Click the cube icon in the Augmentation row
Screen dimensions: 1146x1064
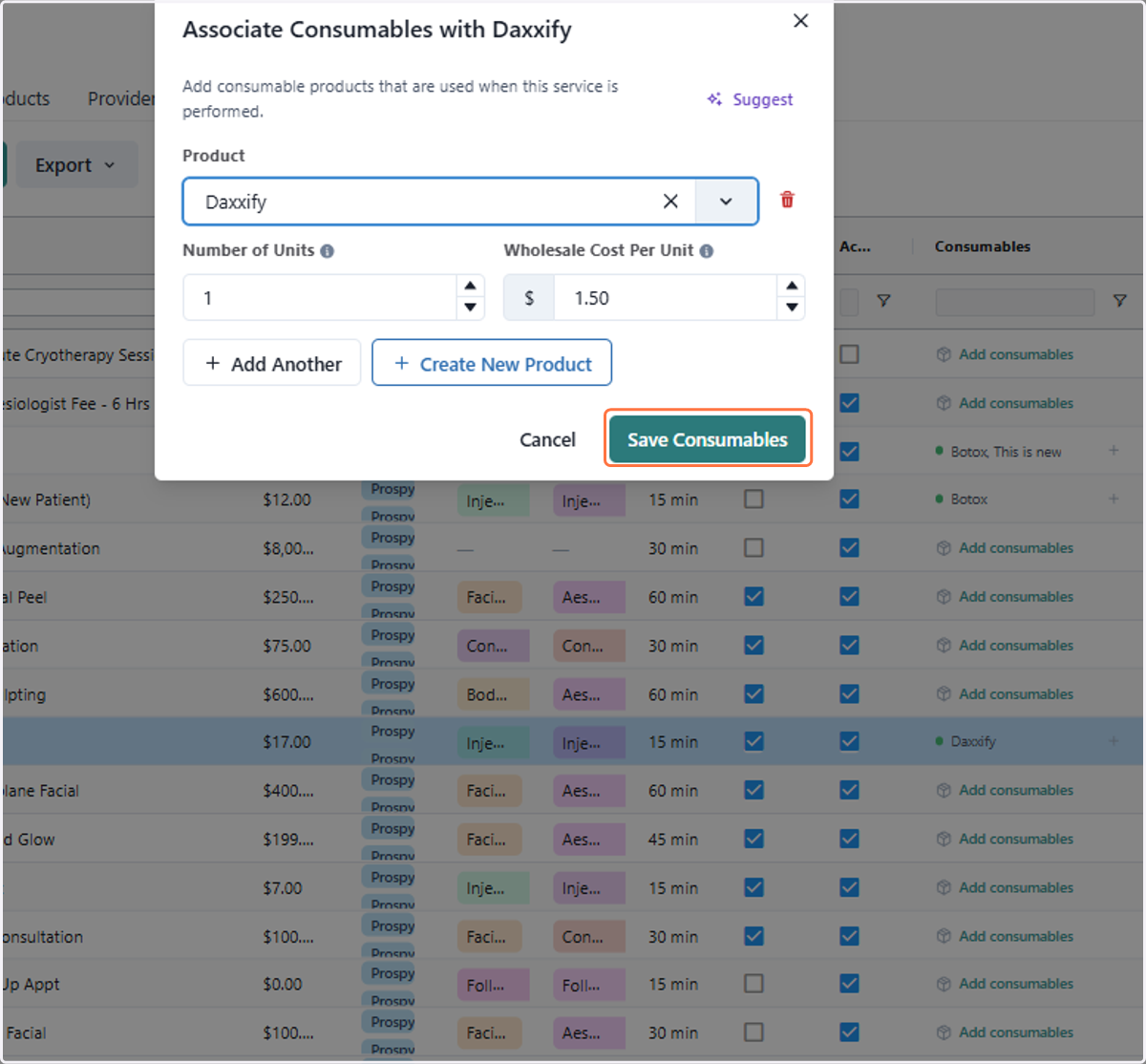[944, 548]
